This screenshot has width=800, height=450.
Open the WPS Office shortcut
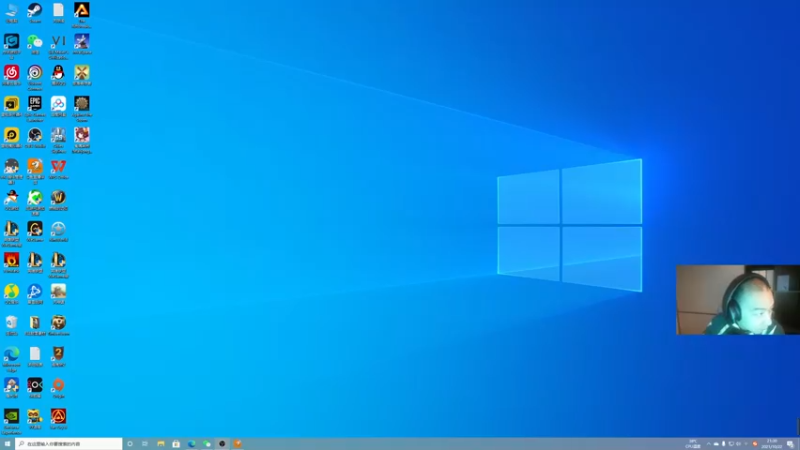(x=58, y=169)
